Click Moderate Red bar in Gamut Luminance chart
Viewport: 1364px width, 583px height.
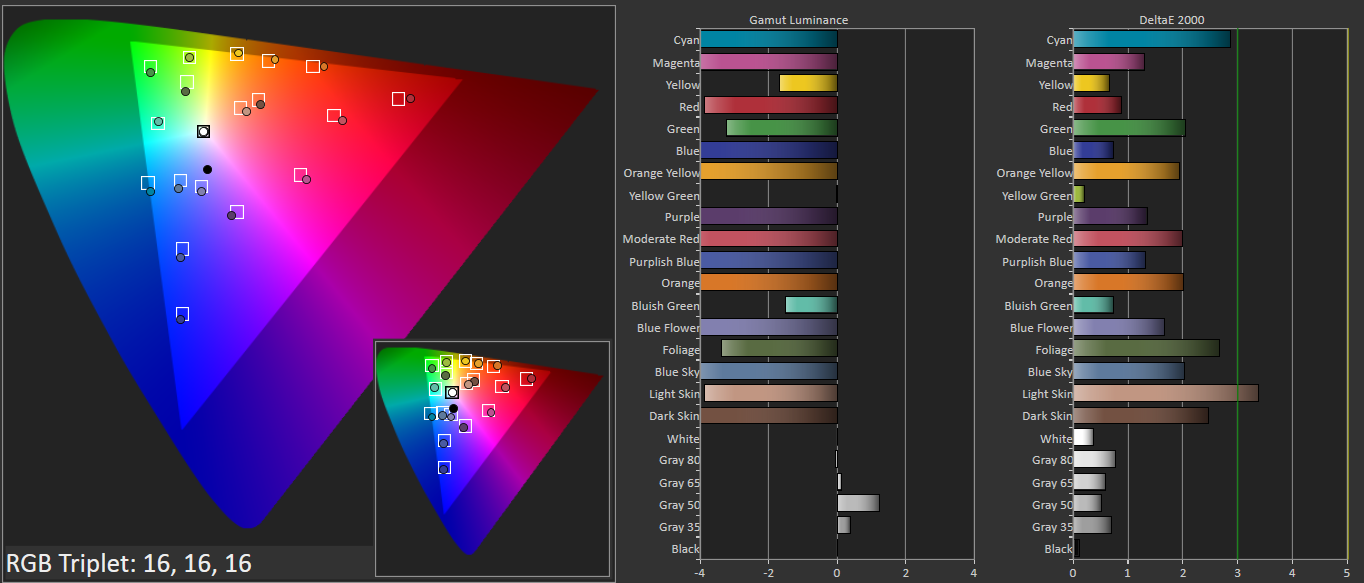[x=769, y=239]
